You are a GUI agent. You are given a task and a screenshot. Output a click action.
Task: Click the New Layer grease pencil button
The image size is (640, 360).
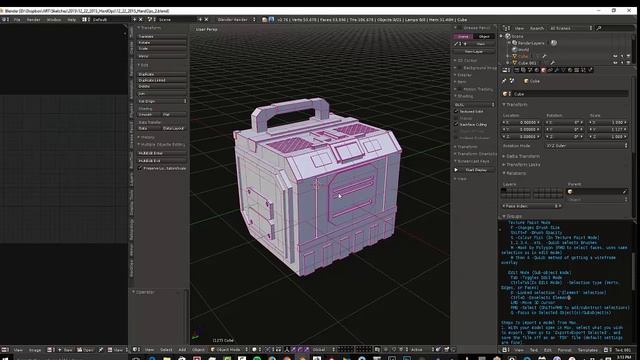(x=474, y=52)
